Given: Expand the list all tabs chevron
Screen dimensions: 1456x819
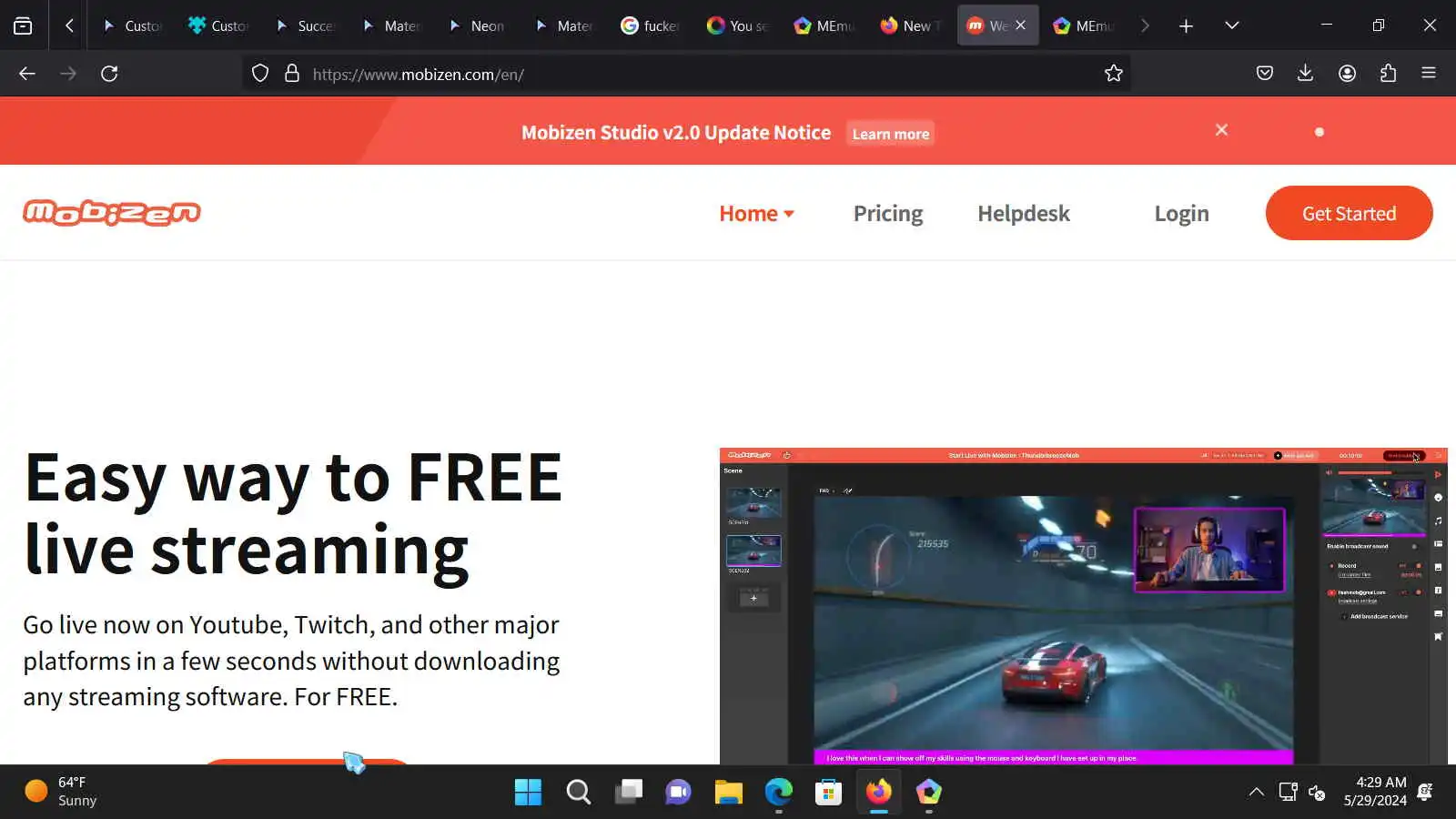Looking at the screenshot, I should pyautogui.click(x=1232, y=25).
